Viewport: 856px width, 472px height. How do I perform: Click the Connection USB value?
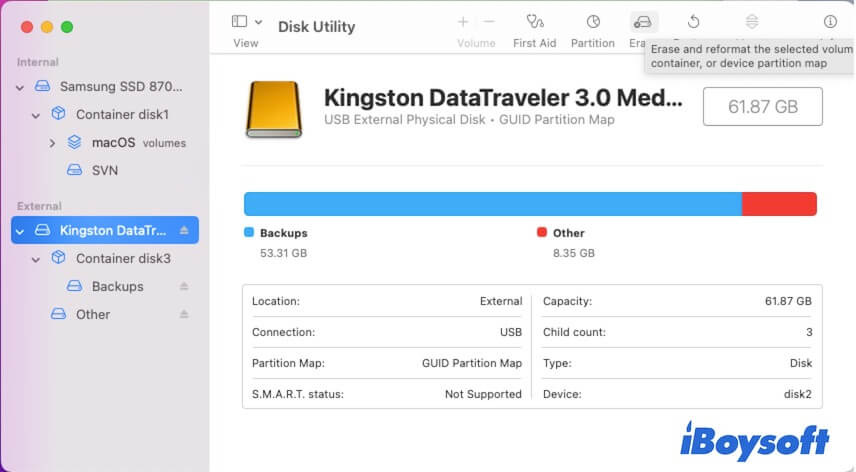(x=511, y=332)
